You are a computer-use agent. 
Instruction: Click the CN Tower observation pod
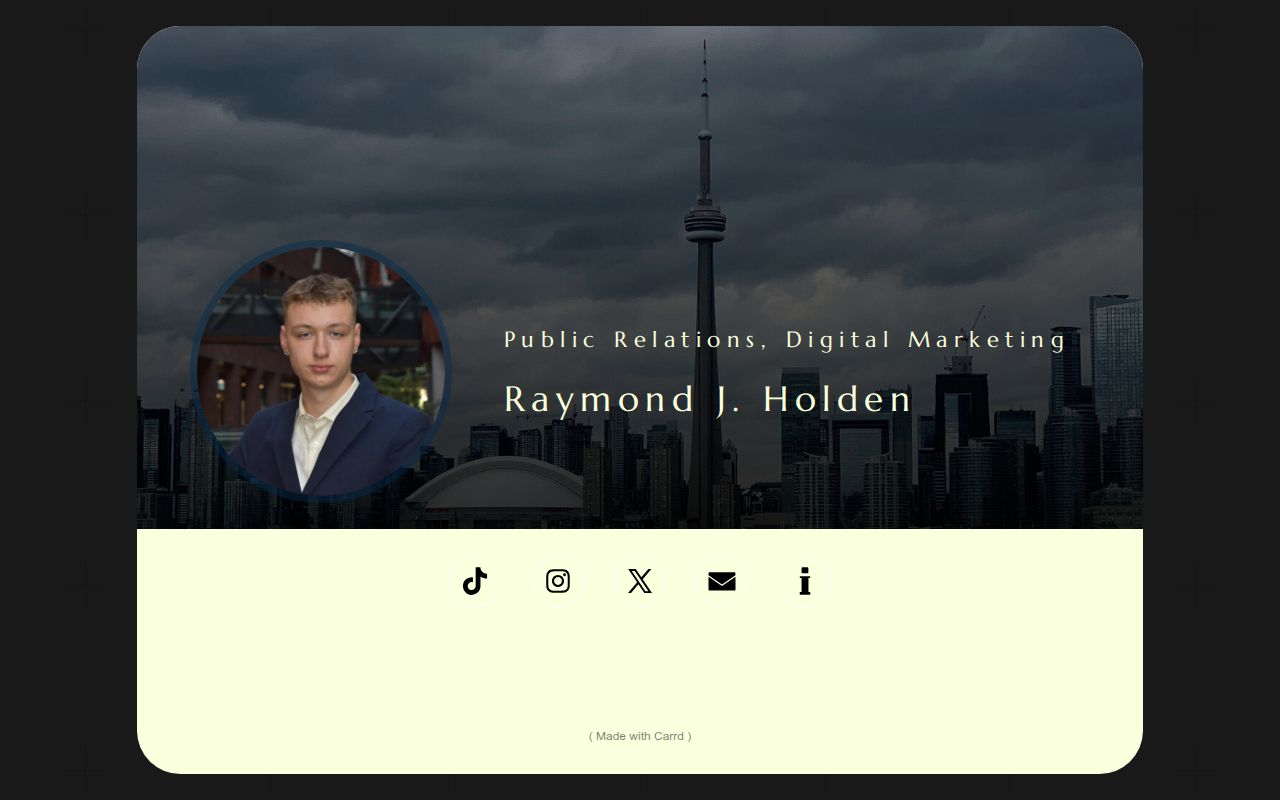click(705, 222)
